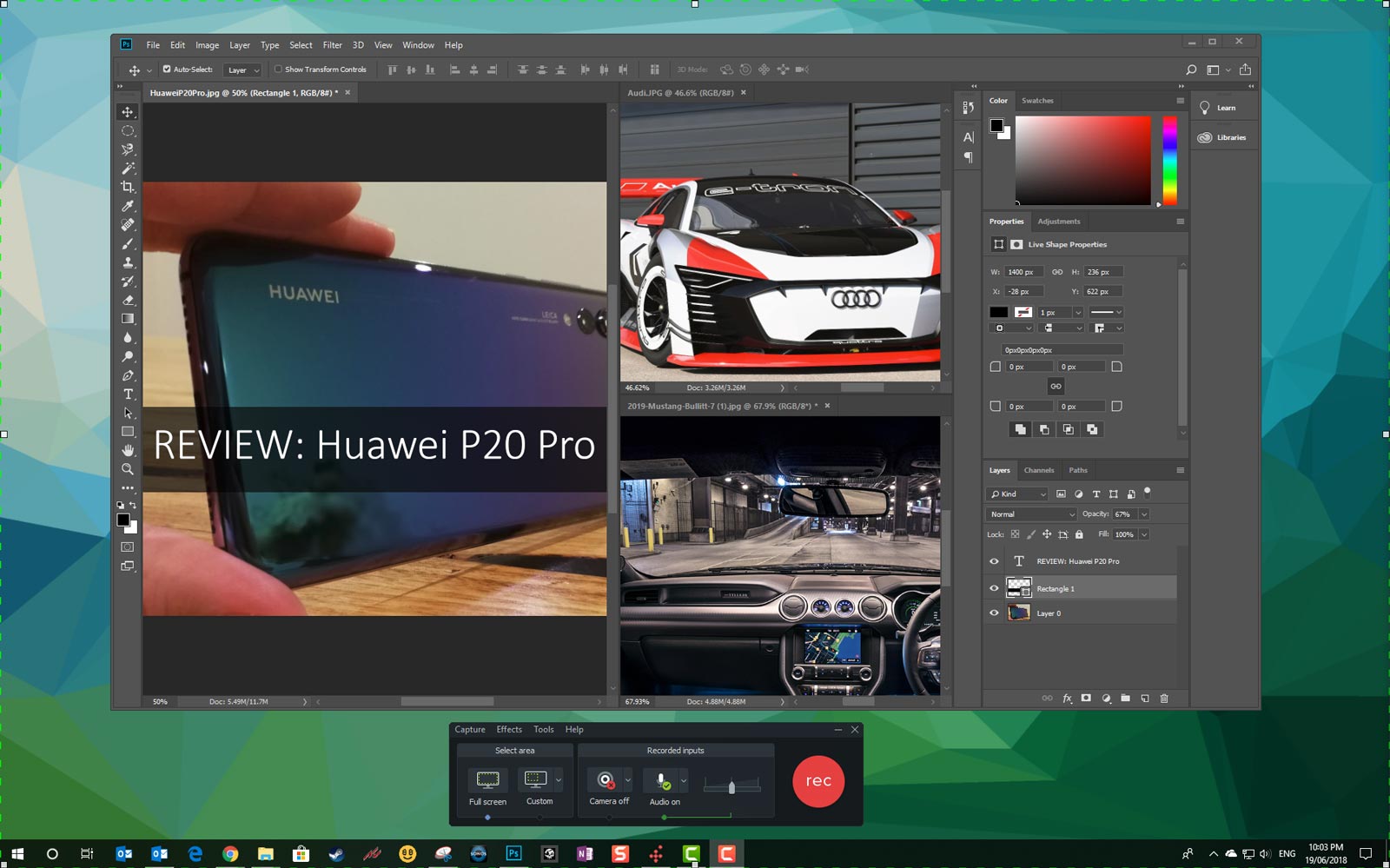Create a new group folder in Layers

pyautogui.click(x=1125, y=699)
